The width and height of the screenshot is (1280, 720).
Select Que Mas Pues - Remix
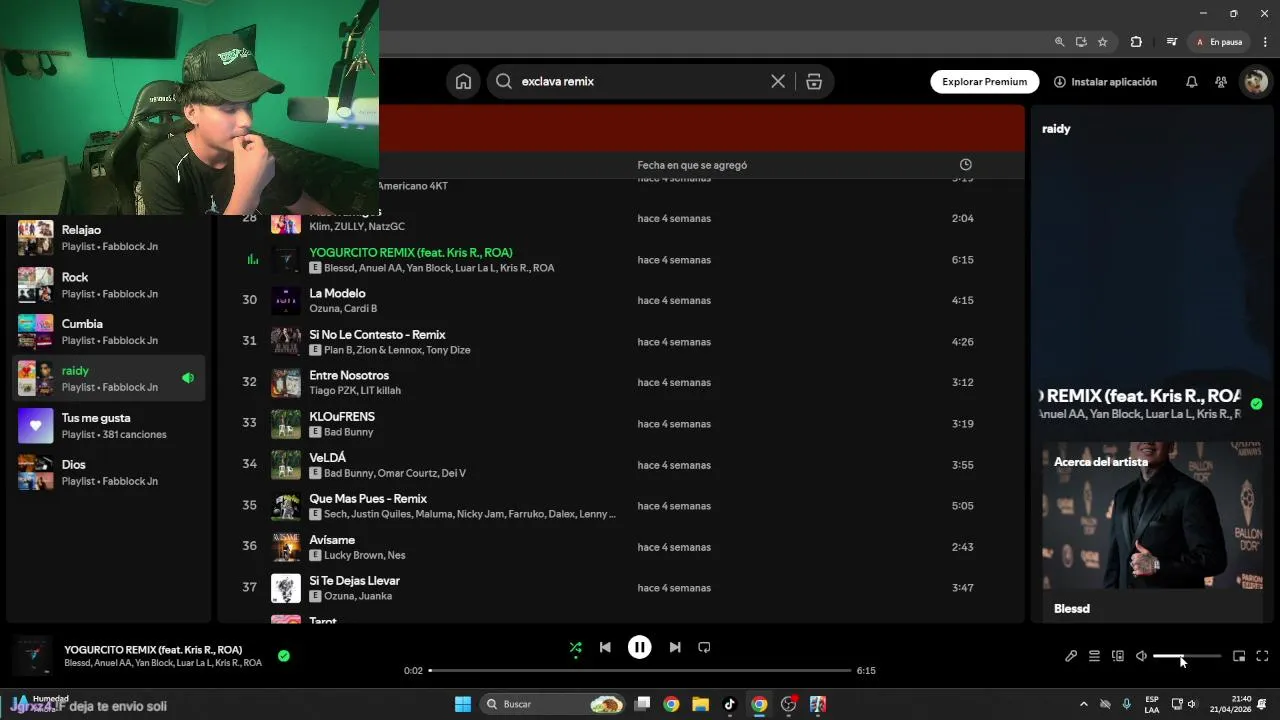point(368,499)
